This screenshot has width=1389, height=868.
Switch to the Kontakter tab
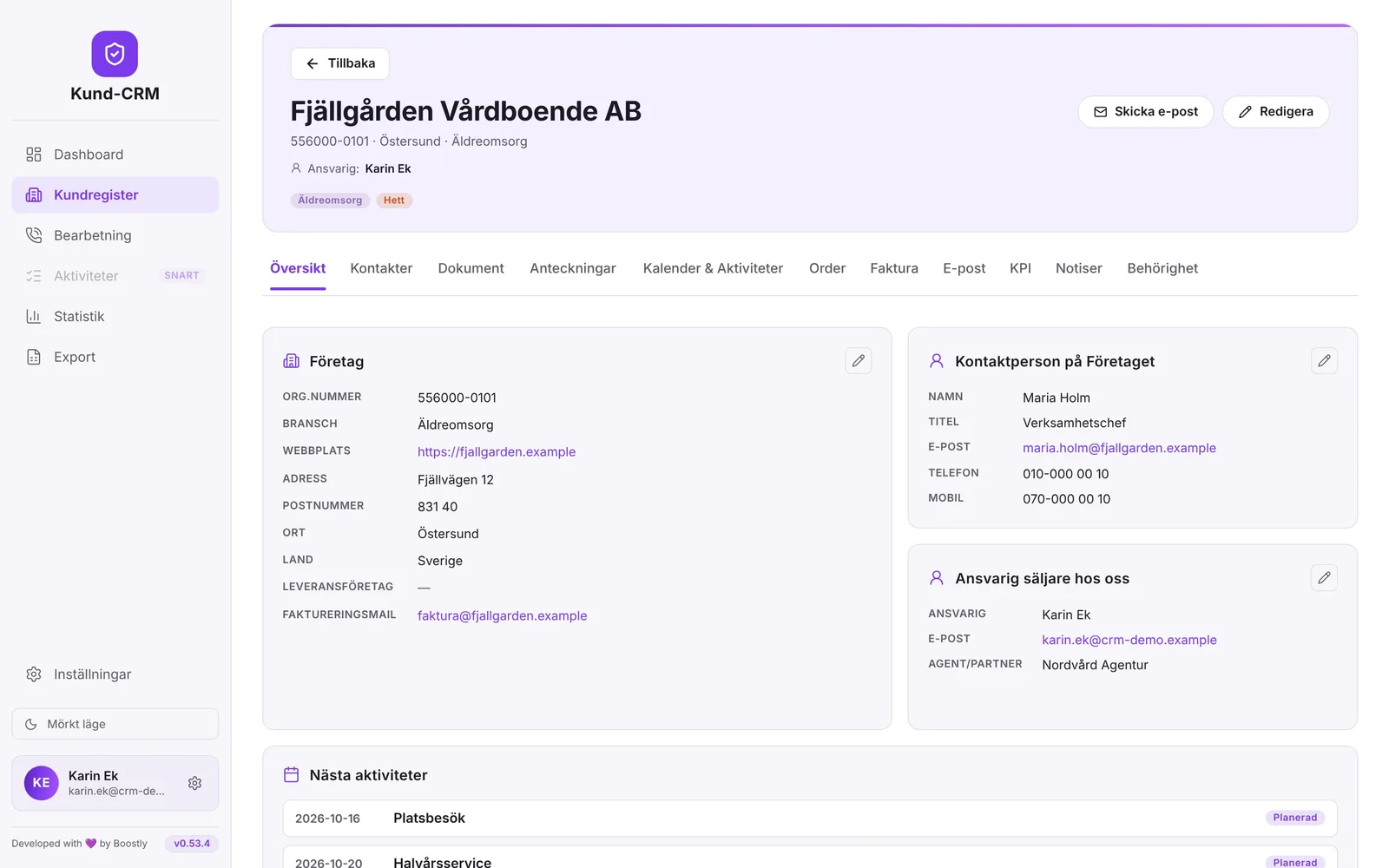tap(381, 268)
